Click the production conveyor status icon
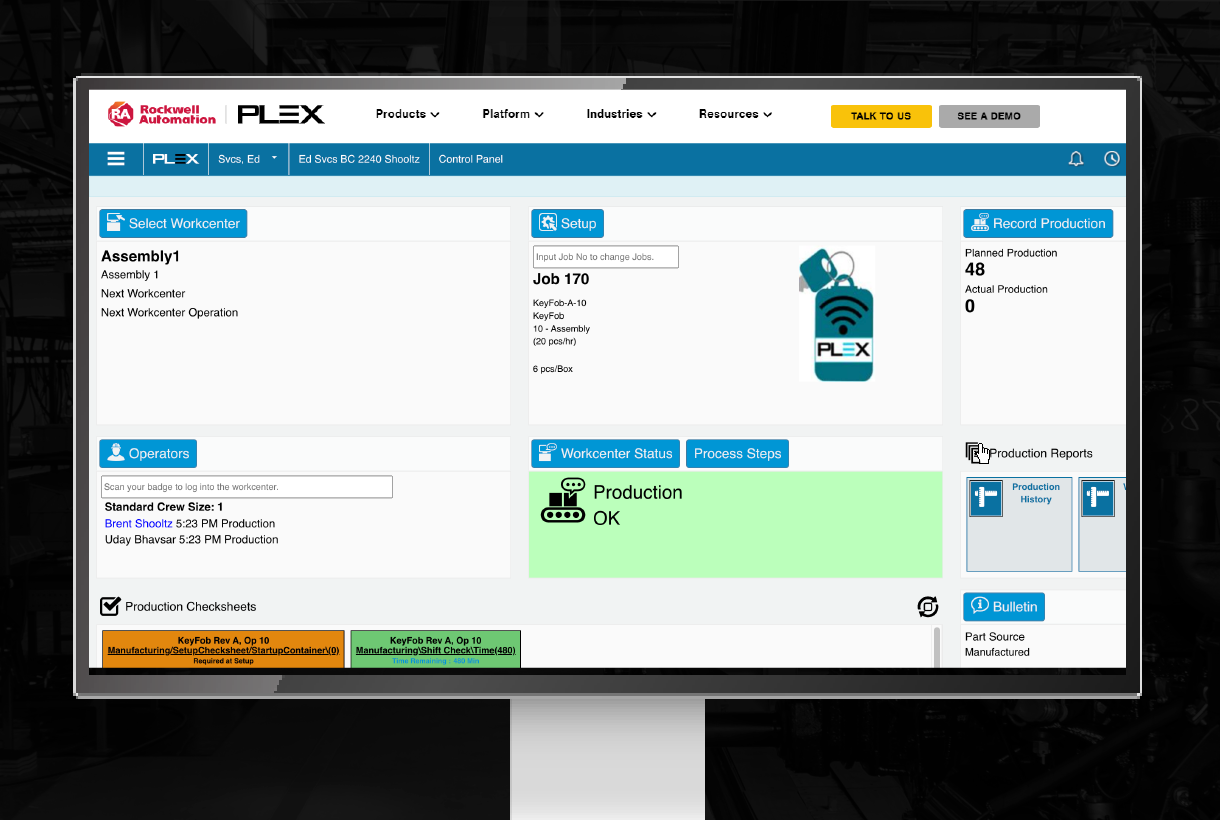 pyautogui.click(x=563, y=500)
